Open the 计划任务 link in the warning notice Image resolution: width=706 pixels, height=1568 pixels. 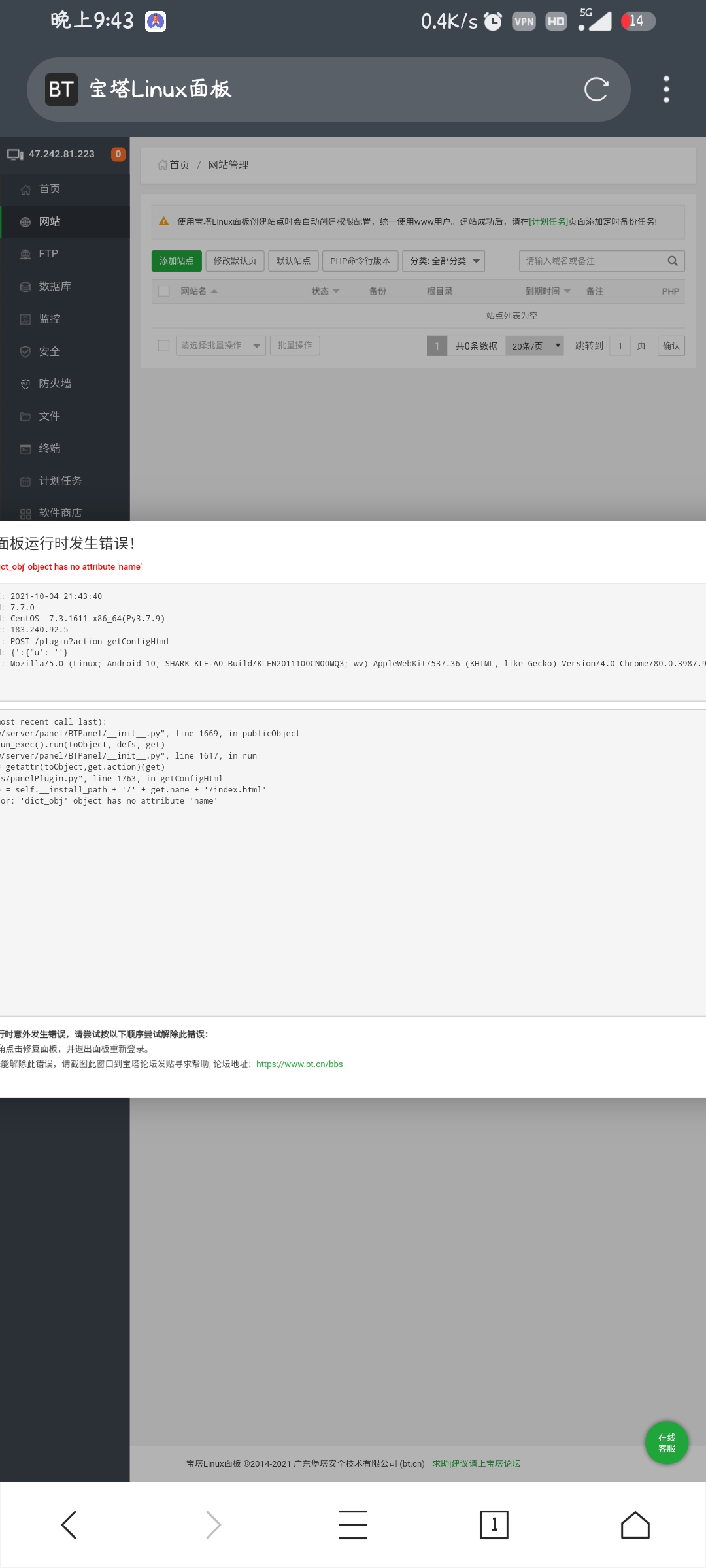(x=548, y=221)
